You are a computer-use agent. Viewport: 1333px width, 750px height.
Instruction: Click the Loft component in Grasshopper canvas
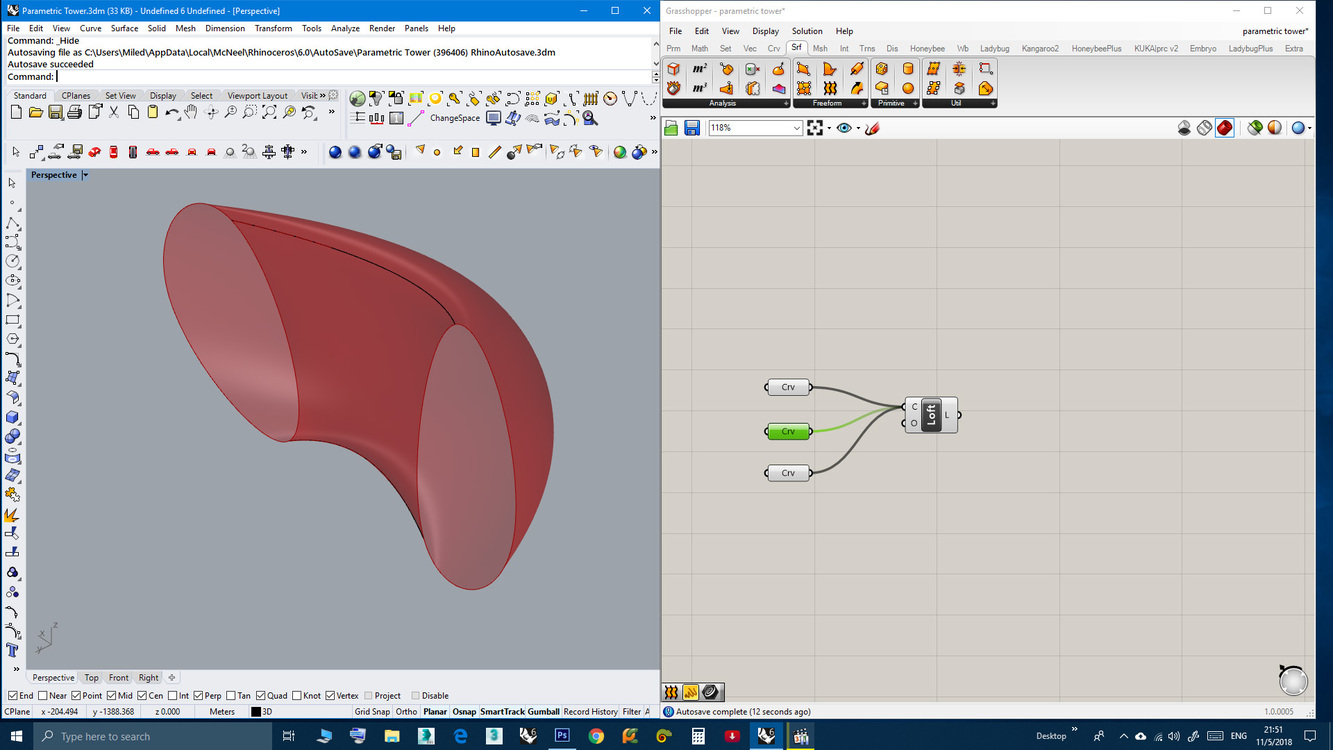click(x=931, y=414)
